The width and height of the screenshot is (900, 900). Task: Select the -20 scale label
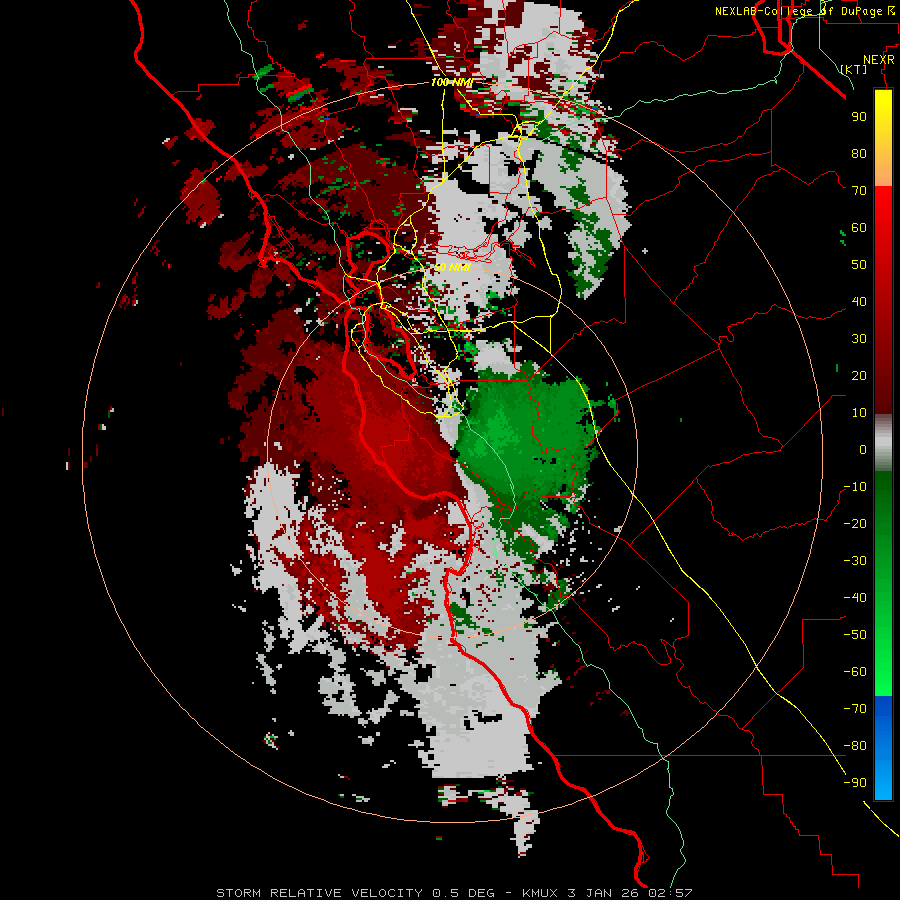tap(855, 524)
